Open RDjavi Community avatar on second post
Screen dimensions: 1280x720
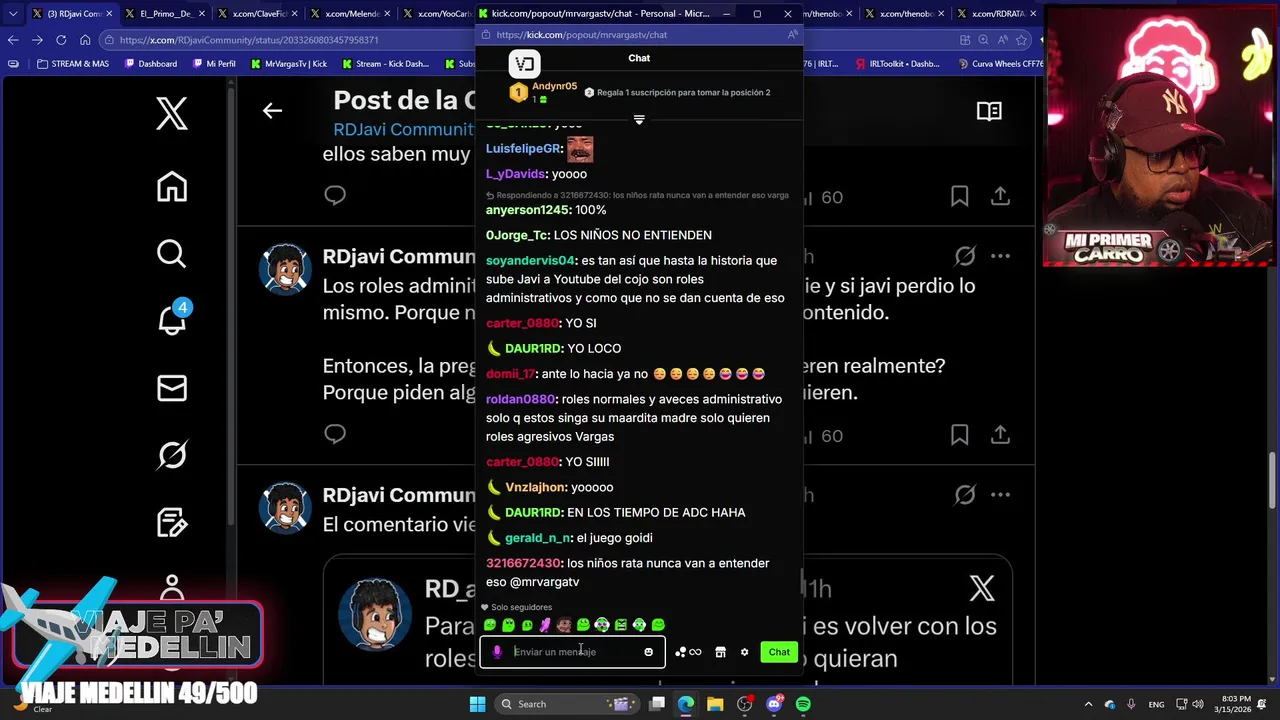[x=285, y=270]
